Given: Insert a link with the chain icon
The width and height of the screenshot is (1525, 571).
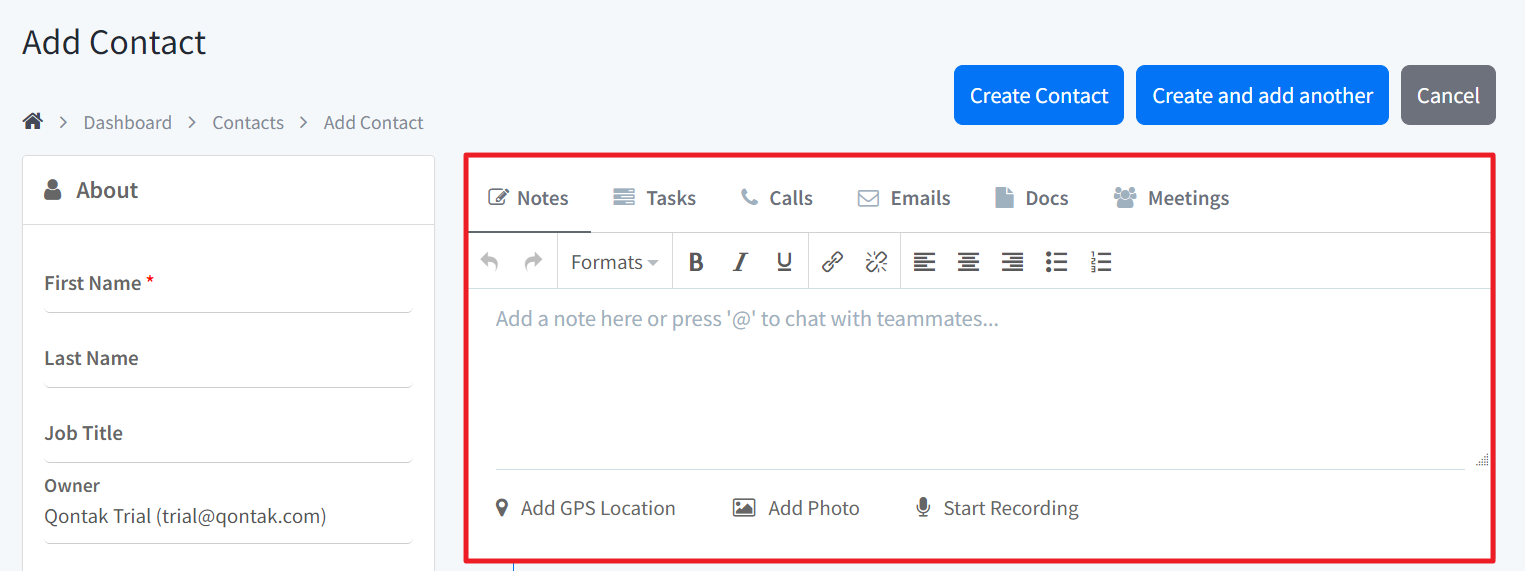Looking at the screenshot, I should pos(832,262).
